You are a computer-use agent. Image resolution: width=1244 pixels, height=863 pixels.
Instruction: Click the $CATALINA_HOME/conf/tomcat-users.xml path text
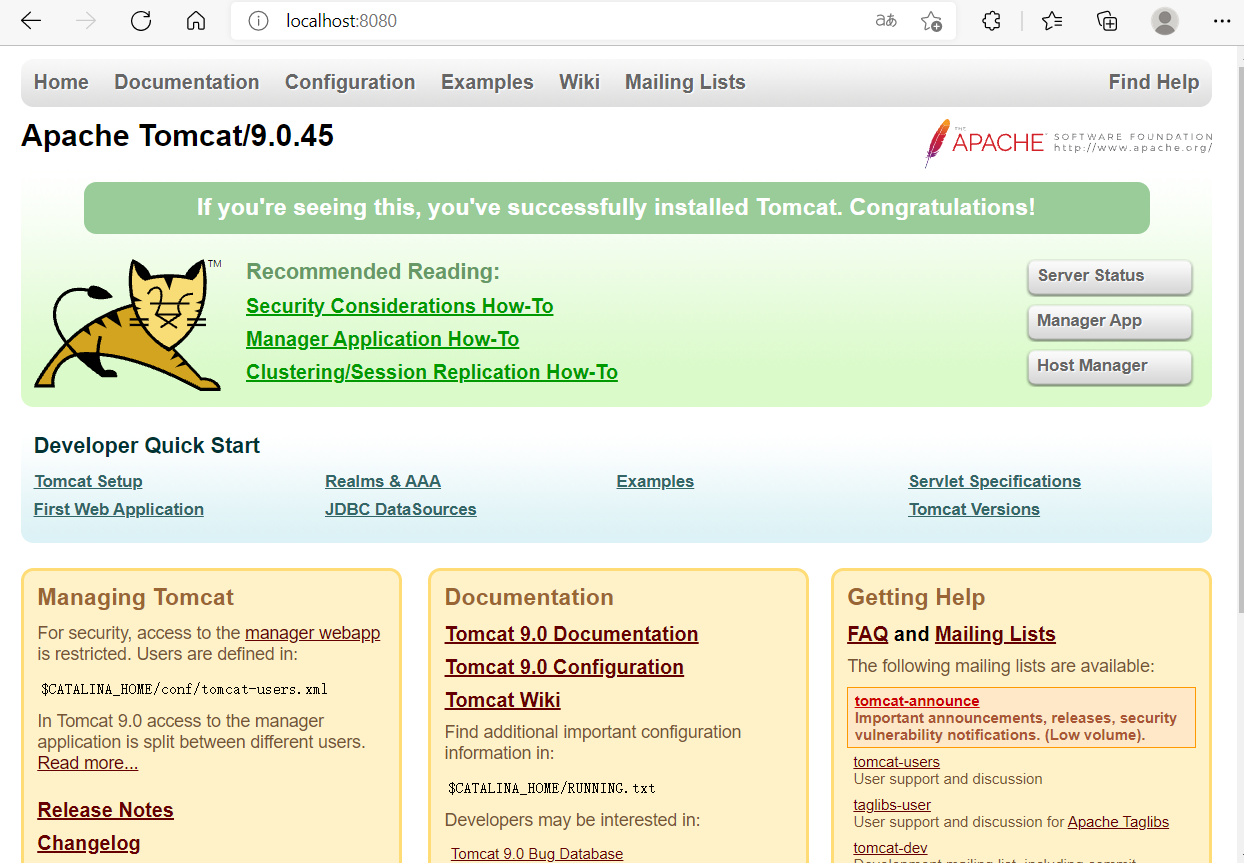pos(184,689)
